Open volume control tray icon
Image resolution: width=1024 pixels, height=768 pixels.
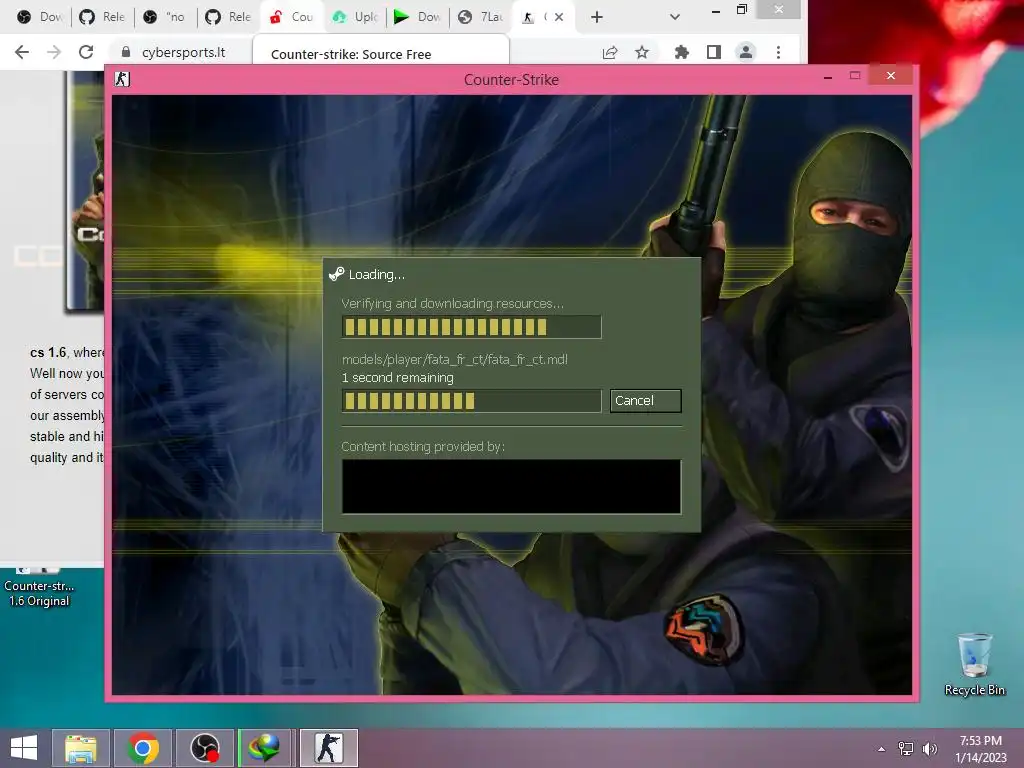929,749
